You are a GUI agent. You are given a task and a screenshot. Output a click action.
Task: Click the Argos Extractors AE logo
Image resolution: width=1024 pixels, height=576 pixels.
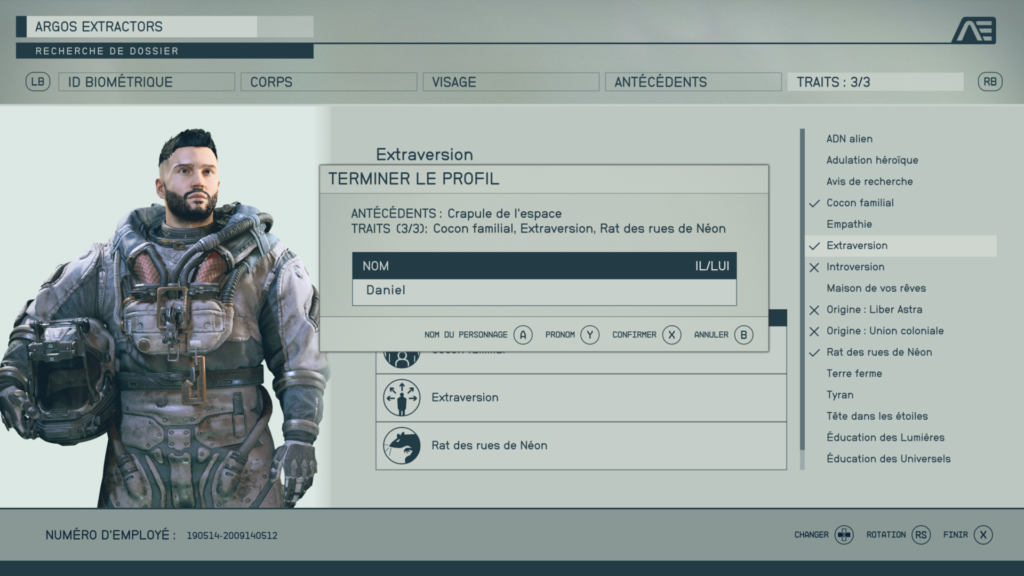click(974, 30)
